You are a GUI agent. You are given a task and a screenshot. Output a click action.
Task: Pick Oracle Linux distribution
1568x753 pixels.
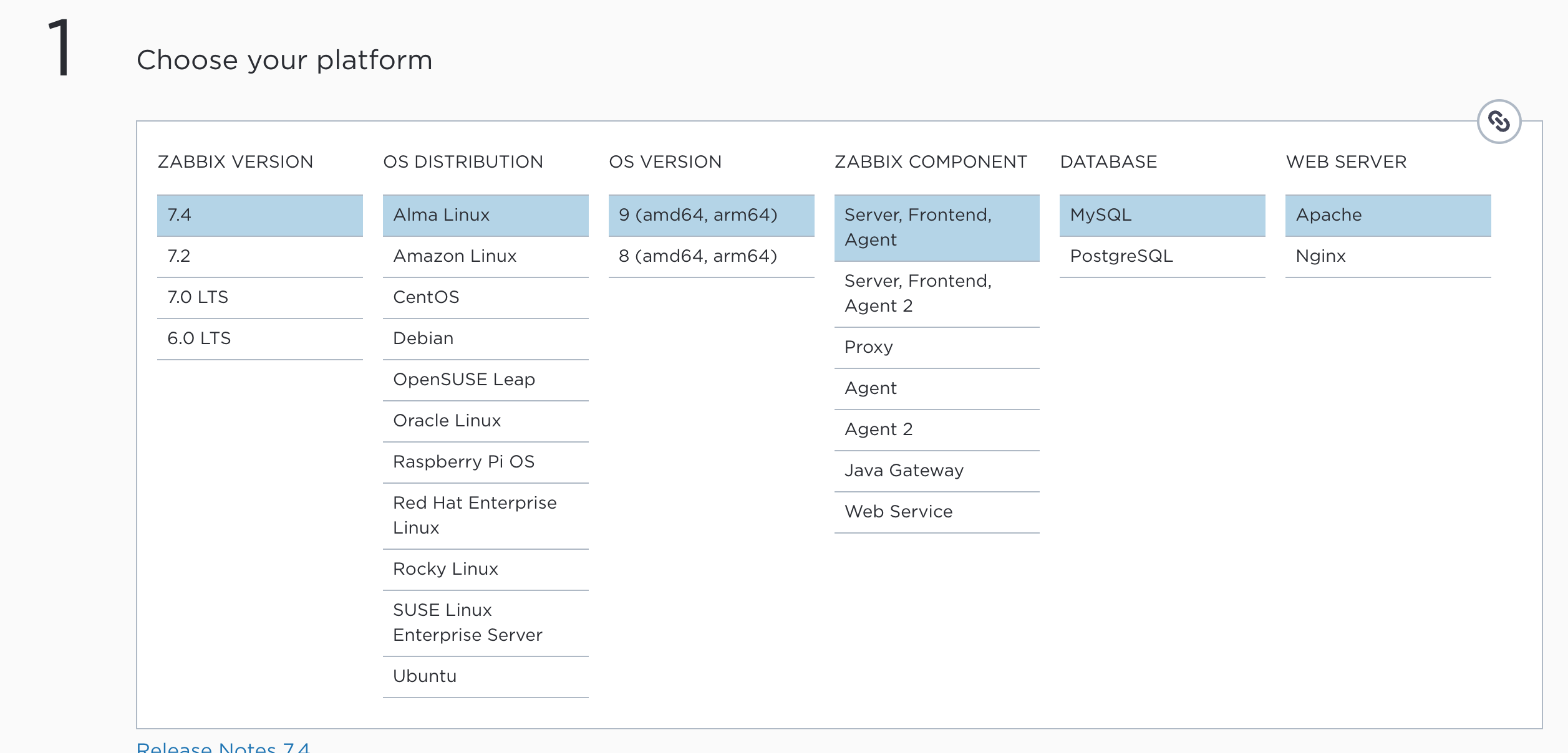tap(486, 421)
